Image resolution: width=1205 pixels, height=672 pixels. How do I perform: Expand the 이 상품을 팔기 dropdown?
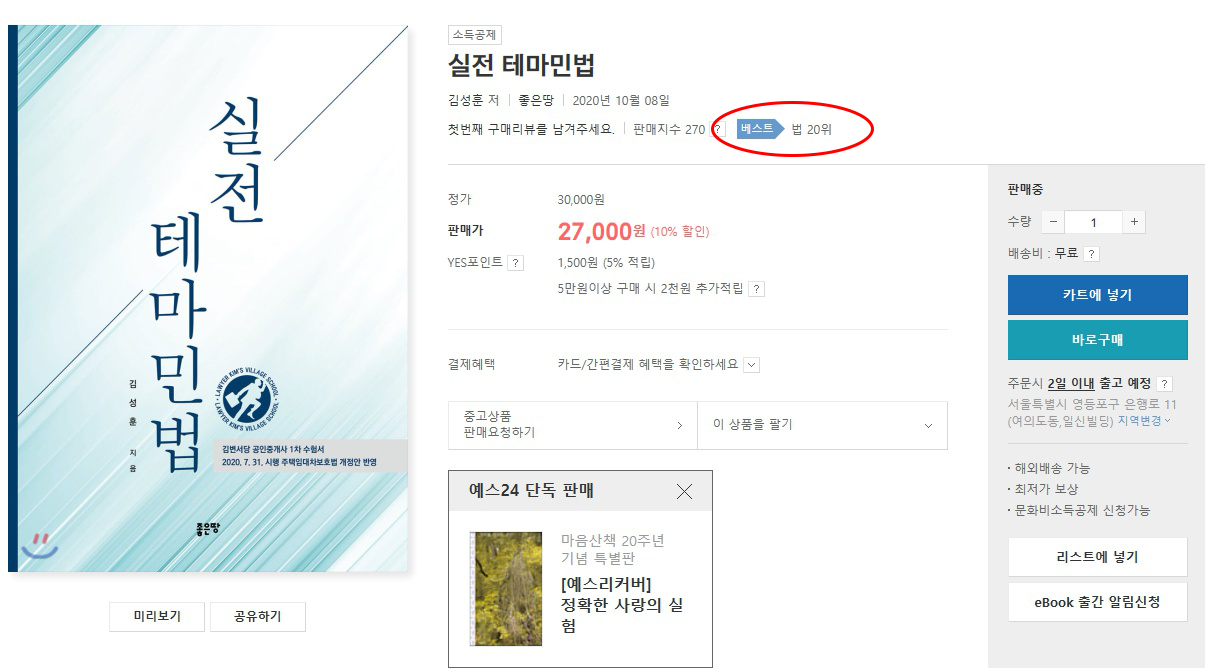pyautogui.click(x=822, y=425)
